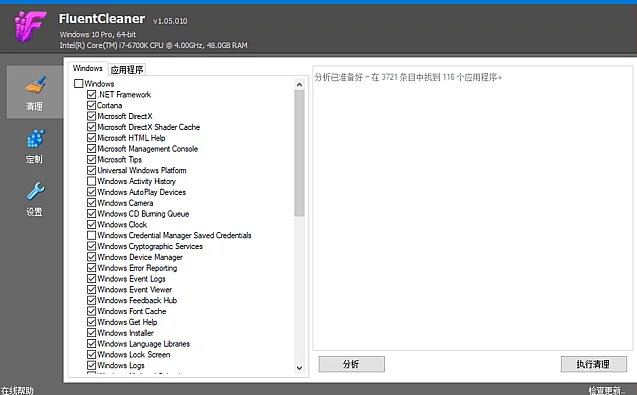Image resolution: width=637 pixels, height=395 pixels.
Task: Click the v1.05.010 version label
Action: 170,21
